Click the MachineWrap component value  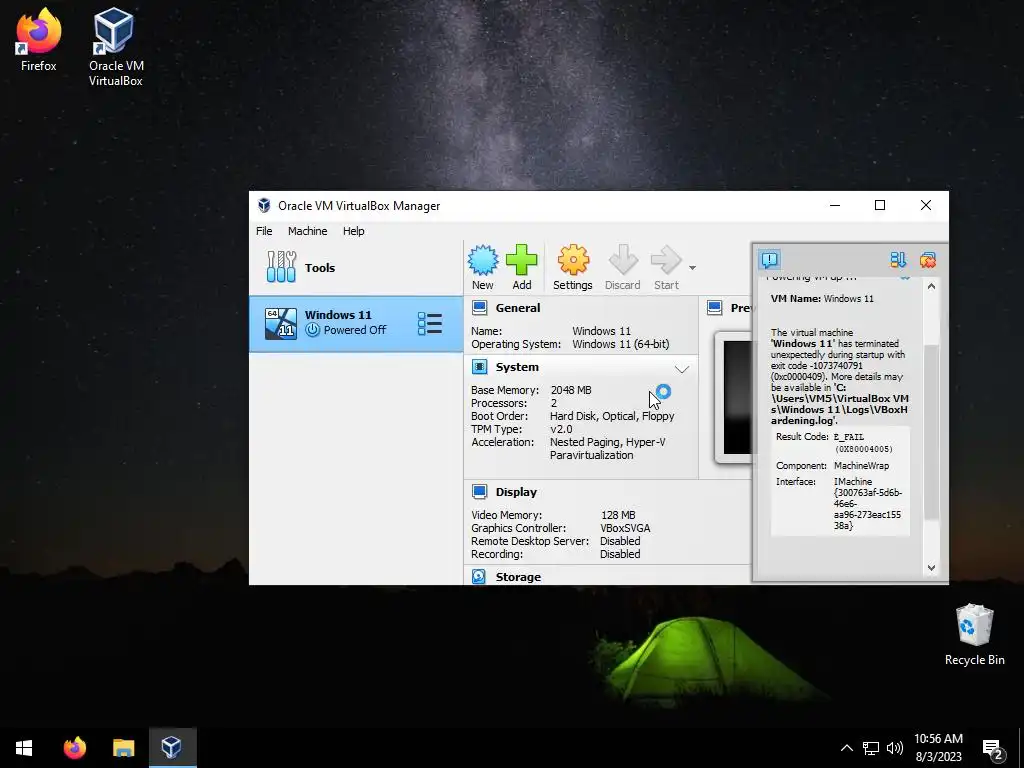pos(861,466)
